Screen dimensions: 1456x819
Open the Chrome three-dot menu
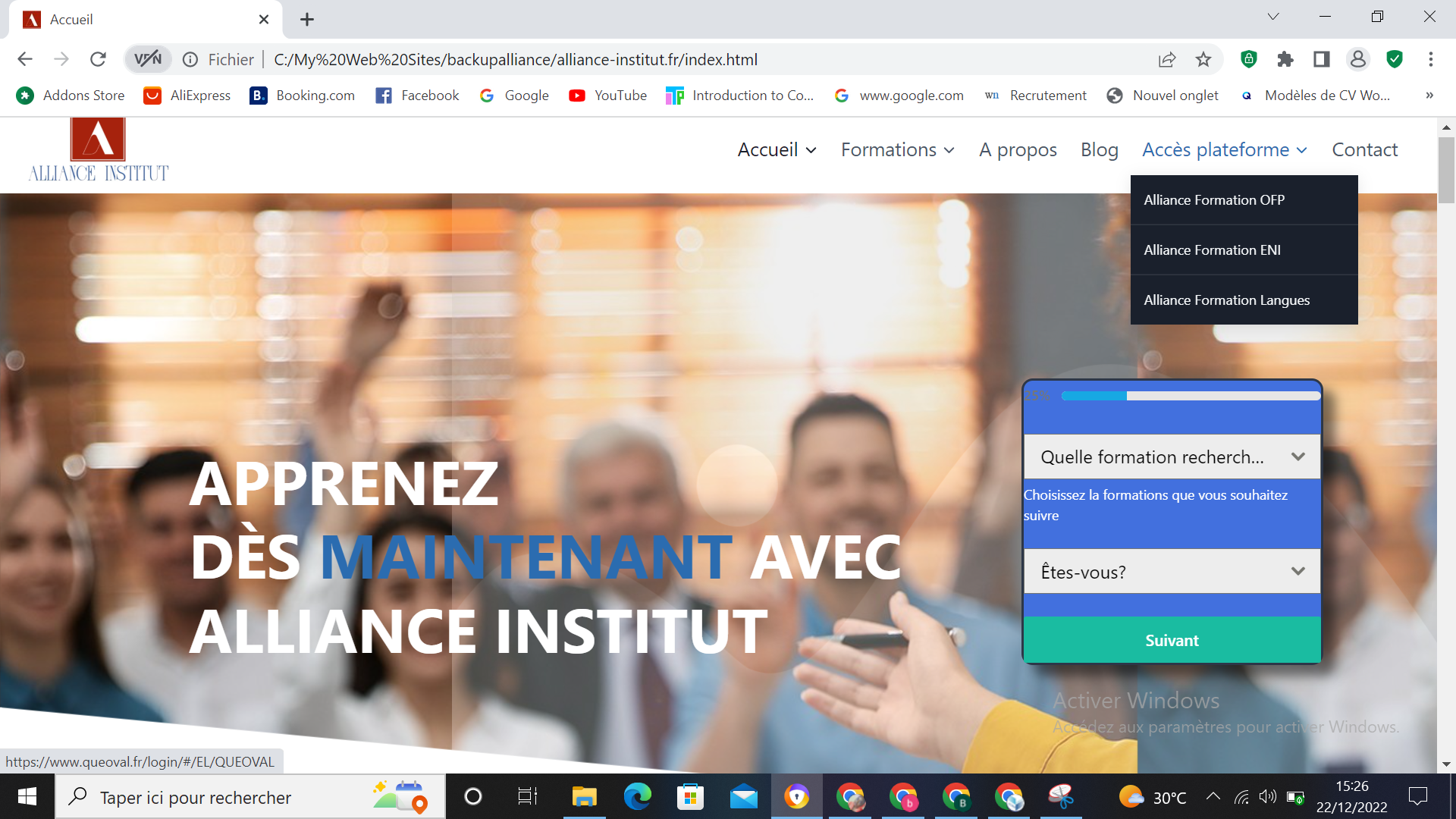click(1430, 59)
